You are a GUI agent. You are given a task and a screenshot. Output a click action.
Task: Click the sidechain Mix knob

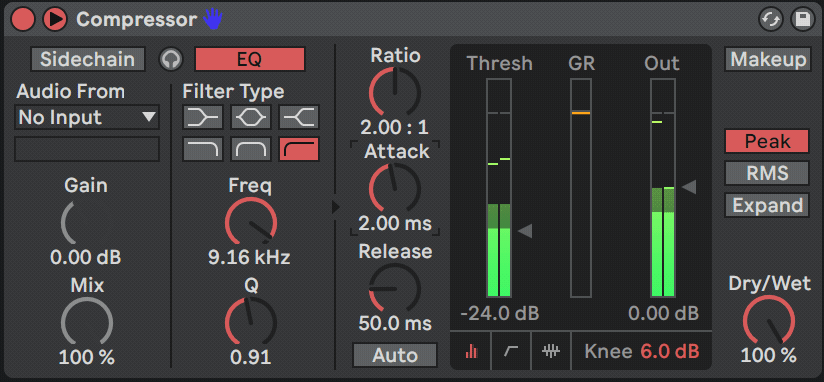pyautogui.click(x=86, y=322)
